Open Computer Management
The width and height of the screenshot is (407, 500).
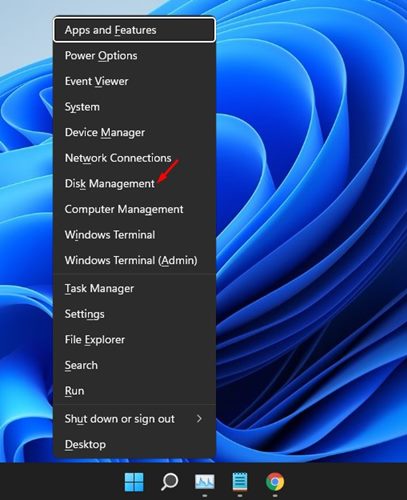click(134, 209)
